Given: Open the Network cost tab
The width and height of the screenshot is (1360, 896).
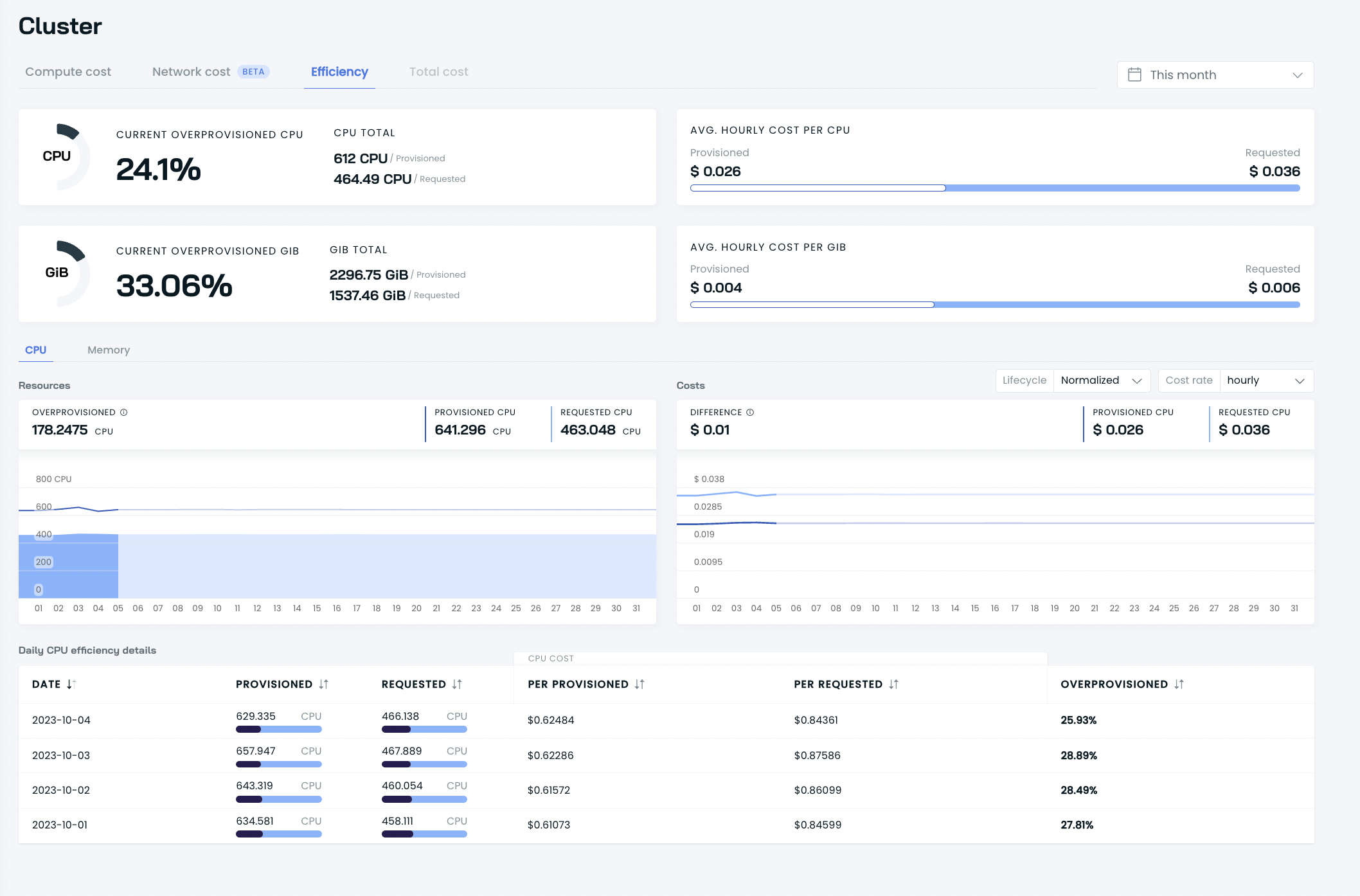Looking at the screenshot, I should [x=192, y=72].
